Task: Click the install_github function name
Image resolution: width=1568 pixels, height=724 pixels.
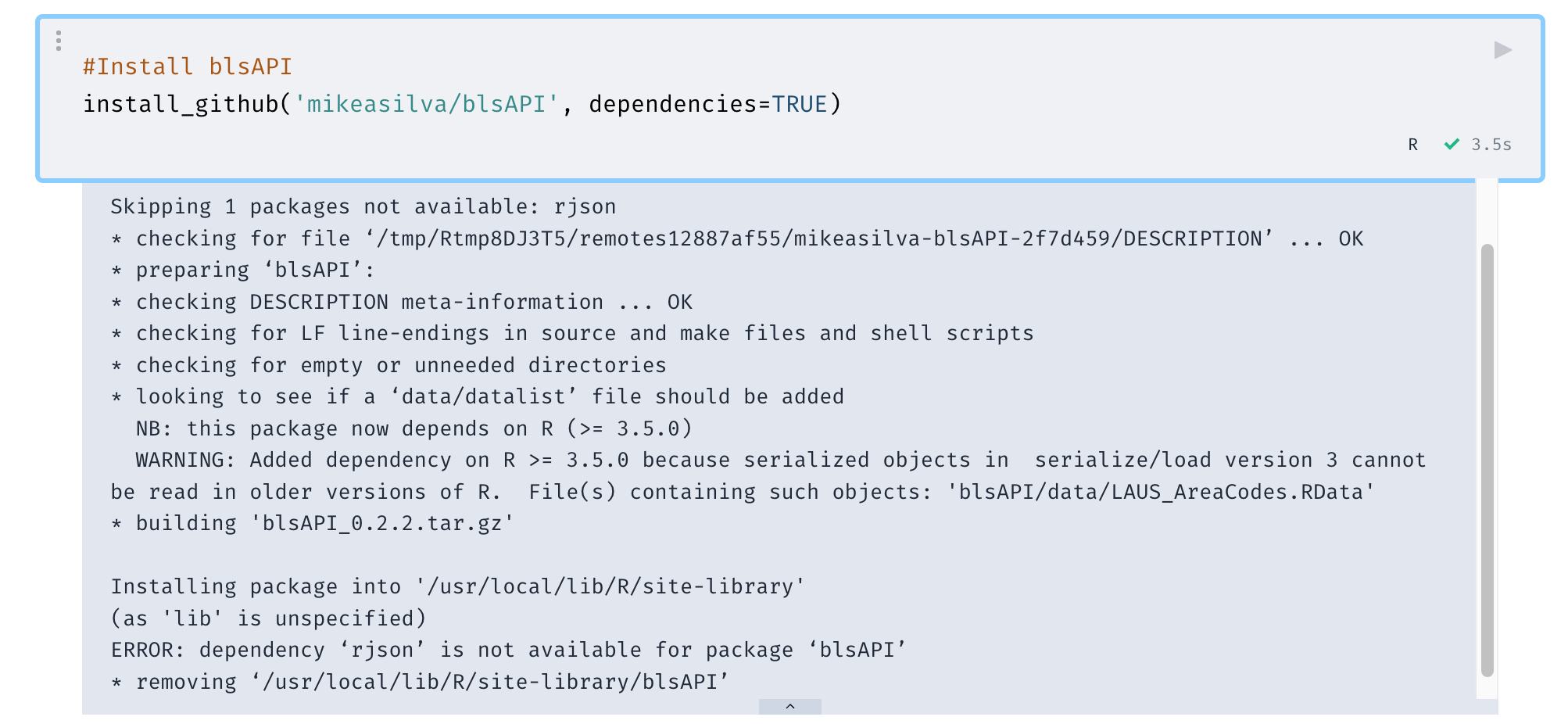Action: pos(181,102)
